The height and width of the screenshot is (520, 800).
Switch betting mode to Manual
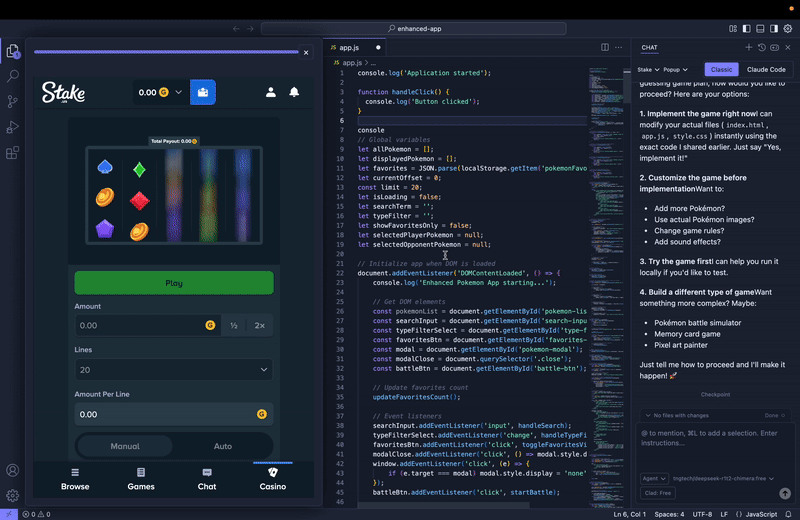point(124,446)
